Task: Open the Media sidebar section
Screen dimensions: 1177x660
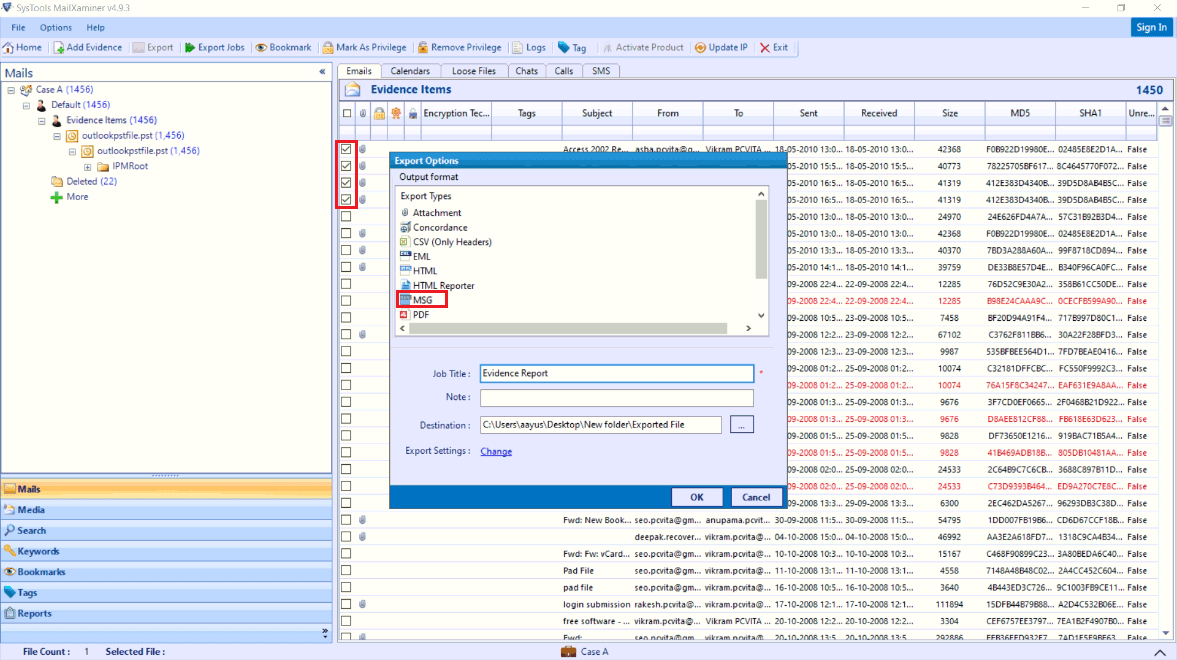Action: point(166,509)
